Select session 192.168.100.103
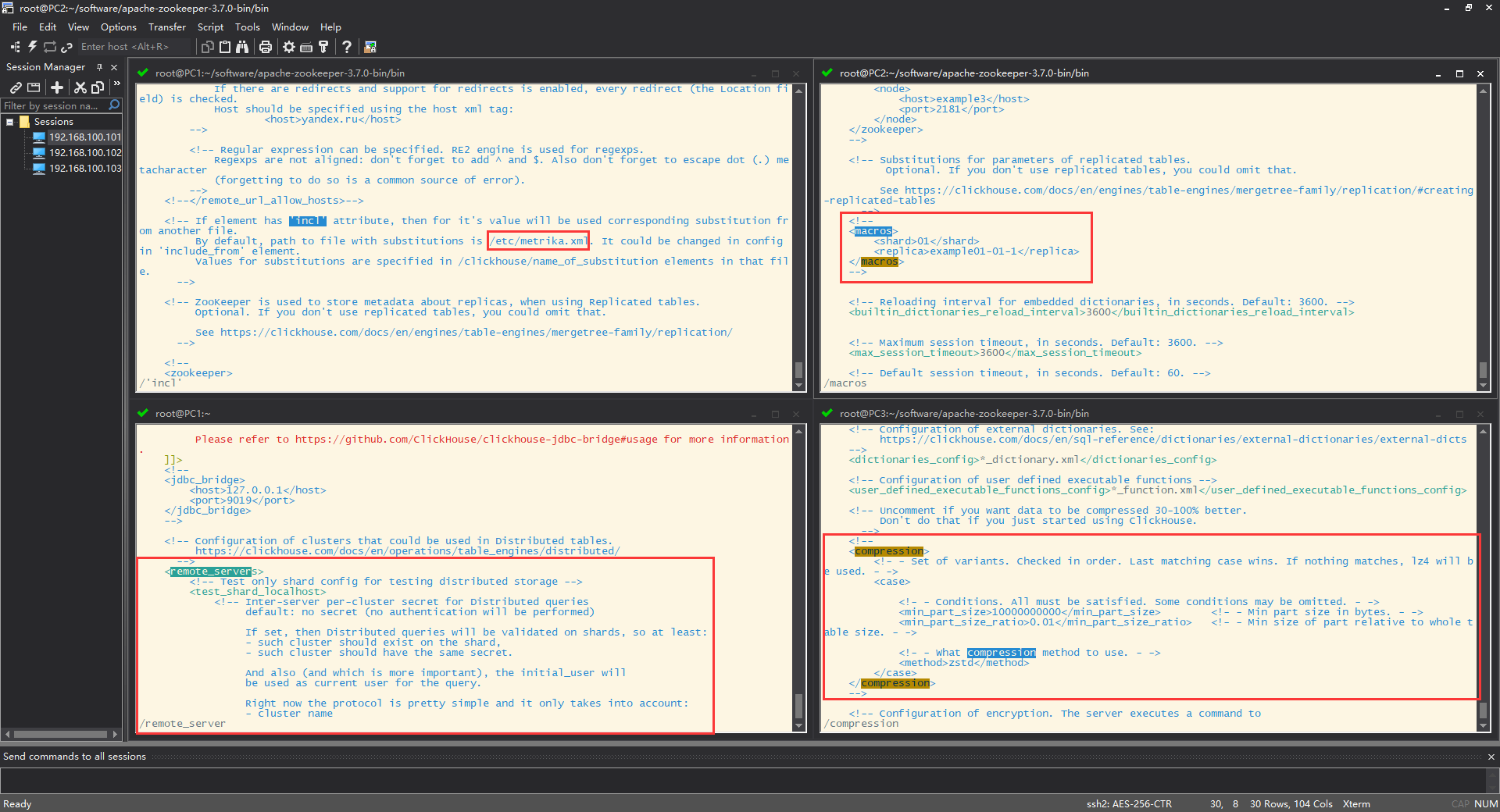Screen dimensions: 1500x812 tap(85, 169)
